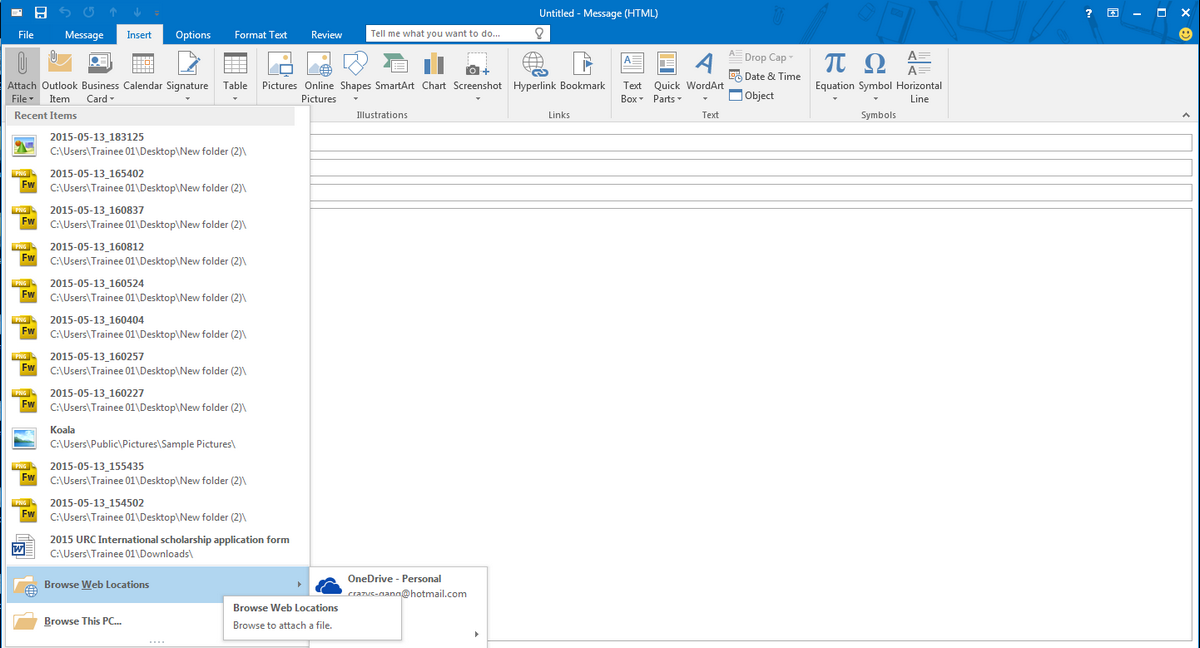This screenshot has width=1200, height=648.
Task: Open the Table insert menu
Action: pyautogui.click(x=235, y=77)
